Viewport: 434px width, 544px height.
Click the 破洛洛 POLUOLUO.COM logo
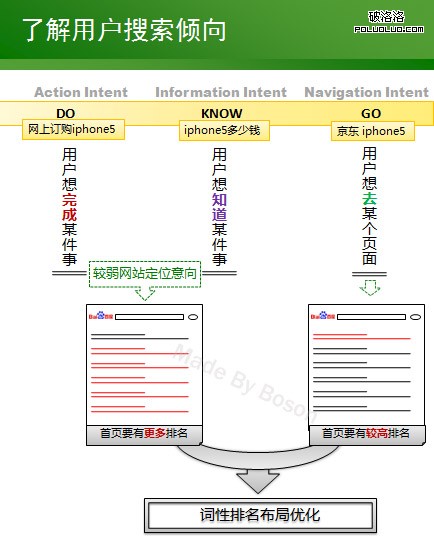(389, 22)
